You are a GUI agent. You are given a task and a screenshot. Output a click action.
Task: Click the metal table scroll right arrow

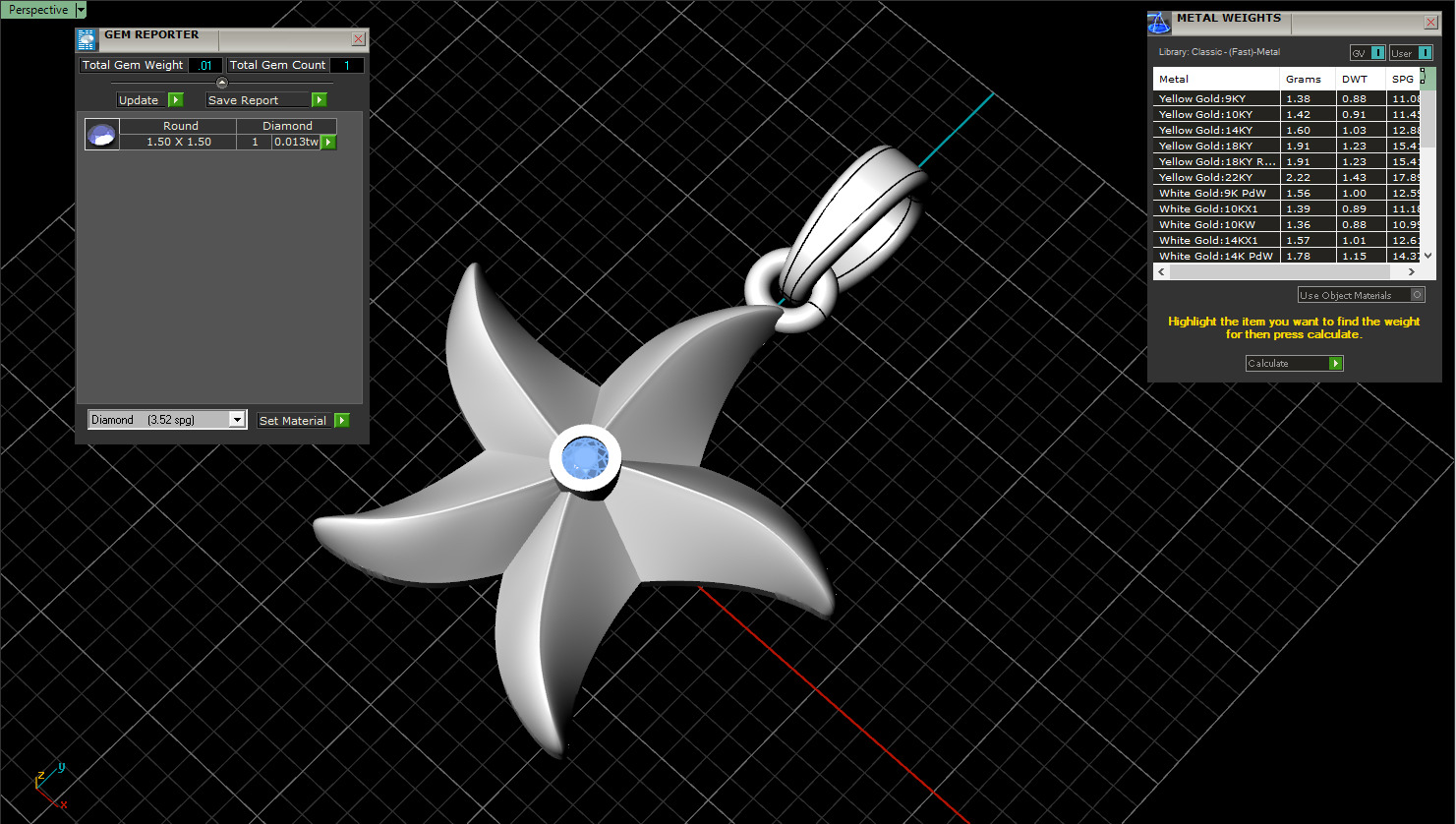[x=1412, y=271]
